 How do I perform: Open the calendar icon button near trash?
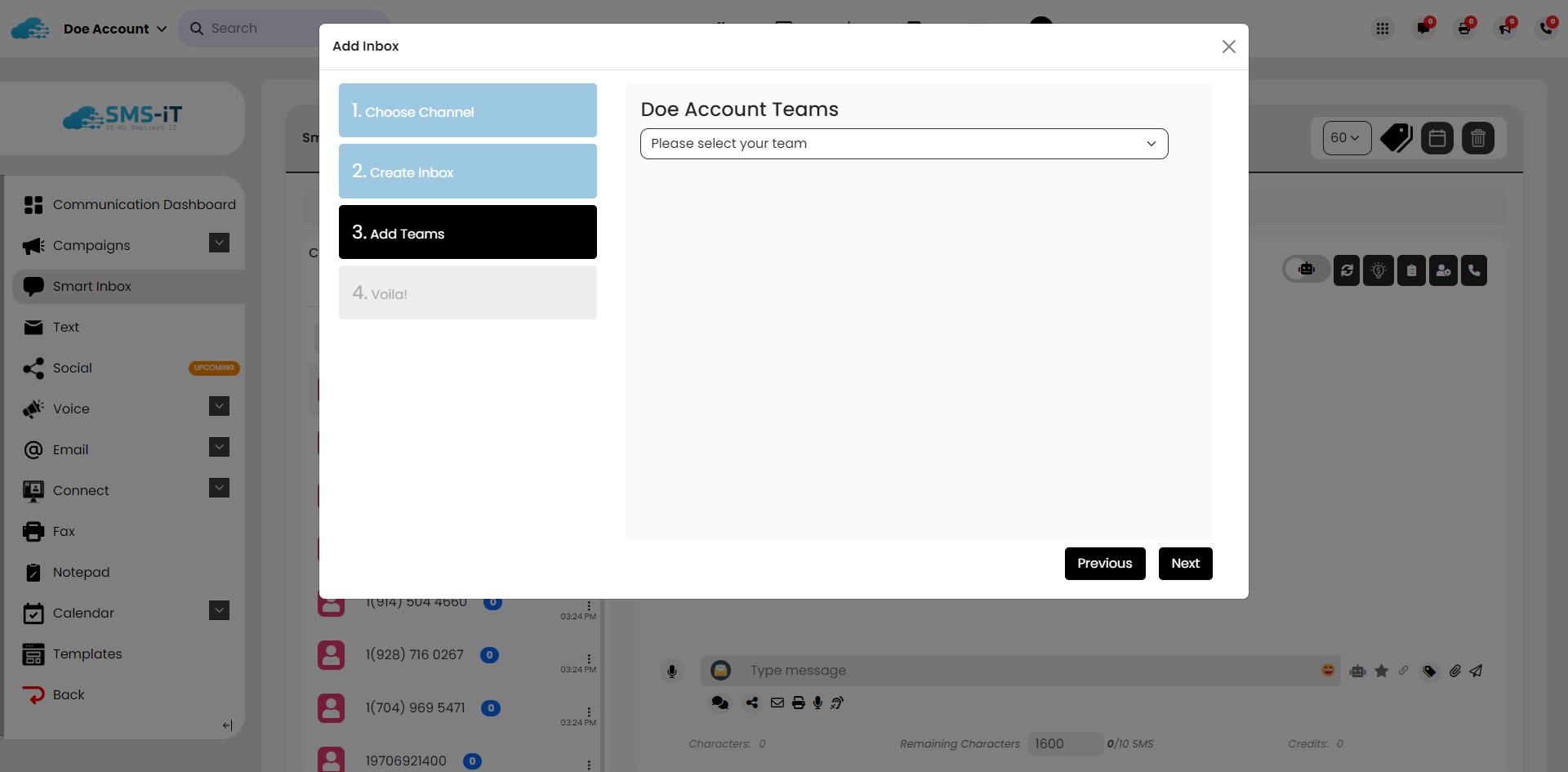(x=1437, y=138)
